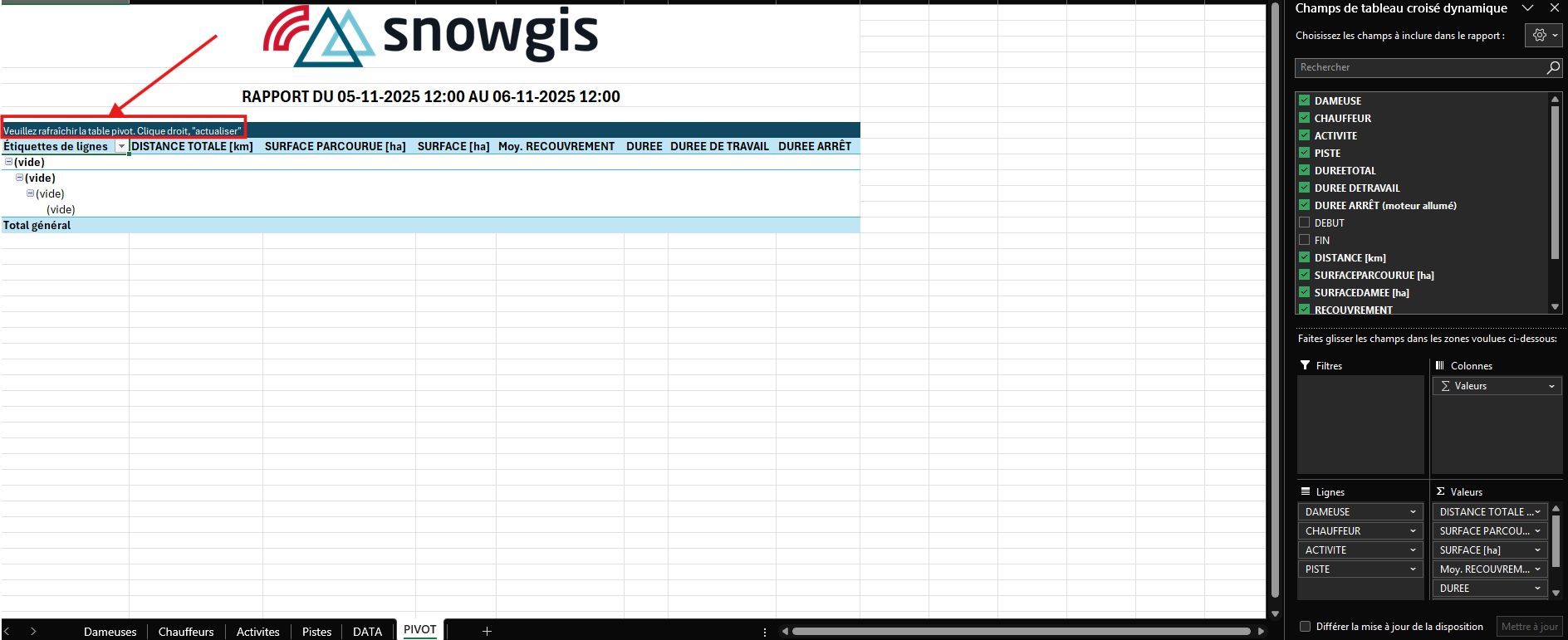Click the Mettre à jour button
Image resolution: width=1568 pixels, height=640 pixels.
(1529, 627)
